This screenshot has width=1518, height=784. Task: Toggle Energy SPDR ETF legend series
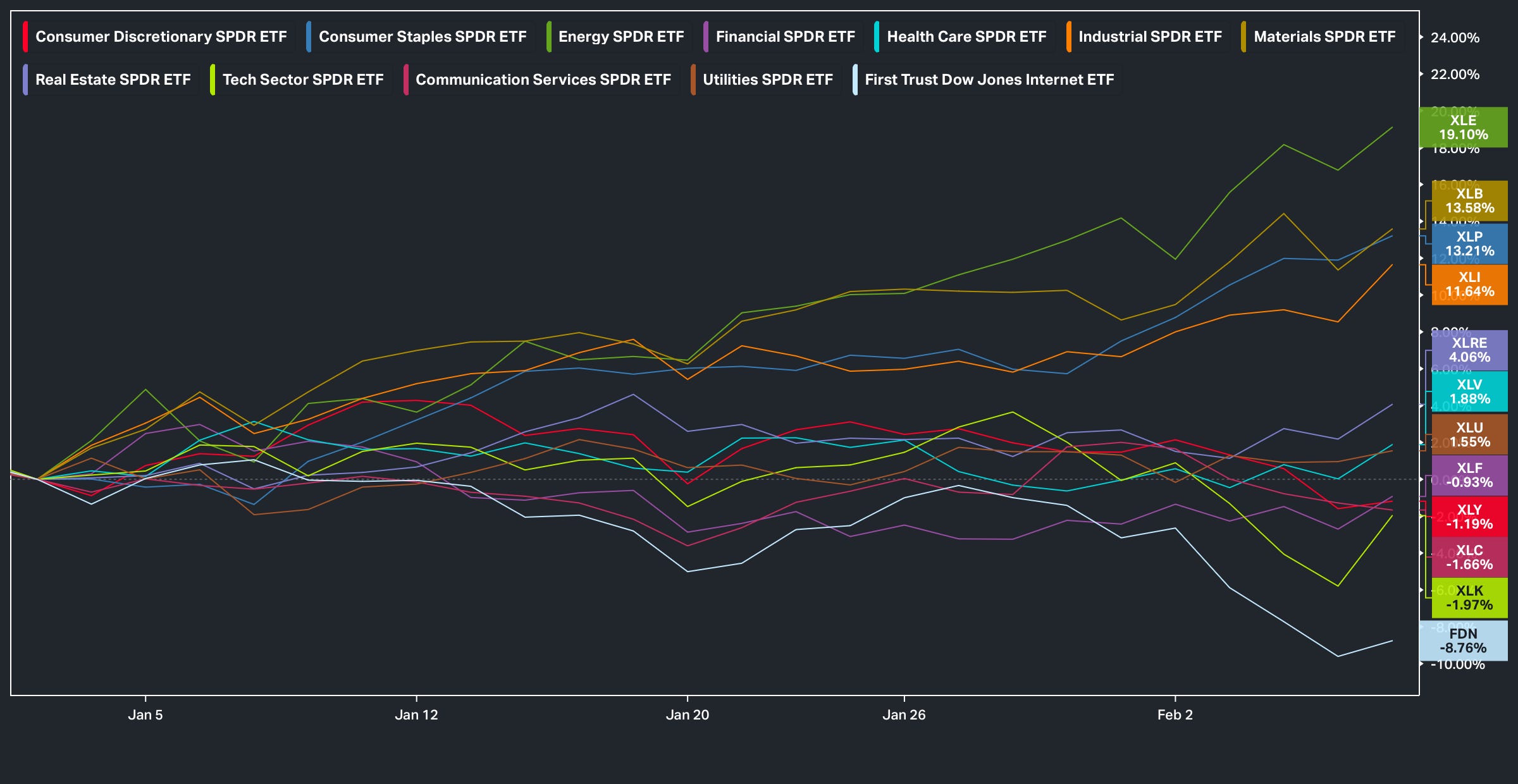click(620, 37)
